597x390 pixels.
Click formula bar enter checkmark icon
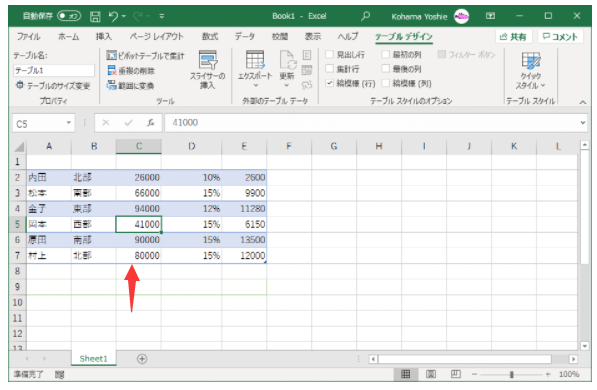pos(128,123)
